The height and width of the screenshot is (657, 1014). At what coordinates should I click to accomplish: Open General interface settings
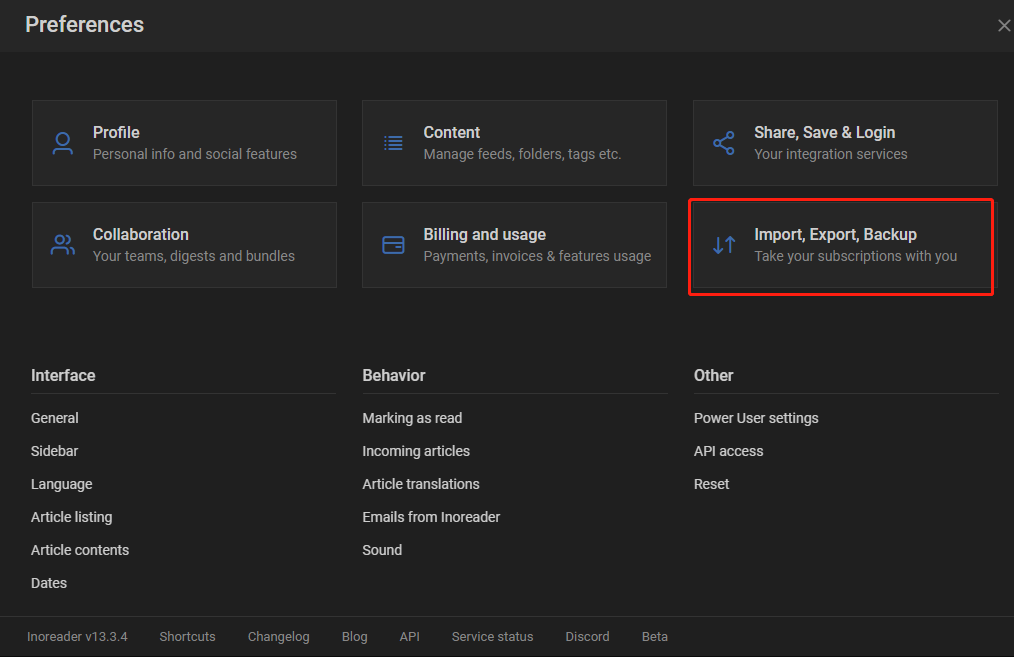[x=55, y=418]
